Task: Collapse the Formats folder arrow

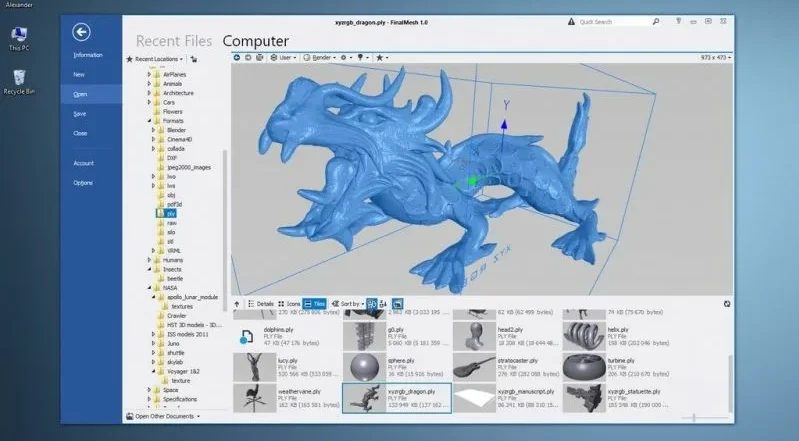Action: click(x=149, y=121)
